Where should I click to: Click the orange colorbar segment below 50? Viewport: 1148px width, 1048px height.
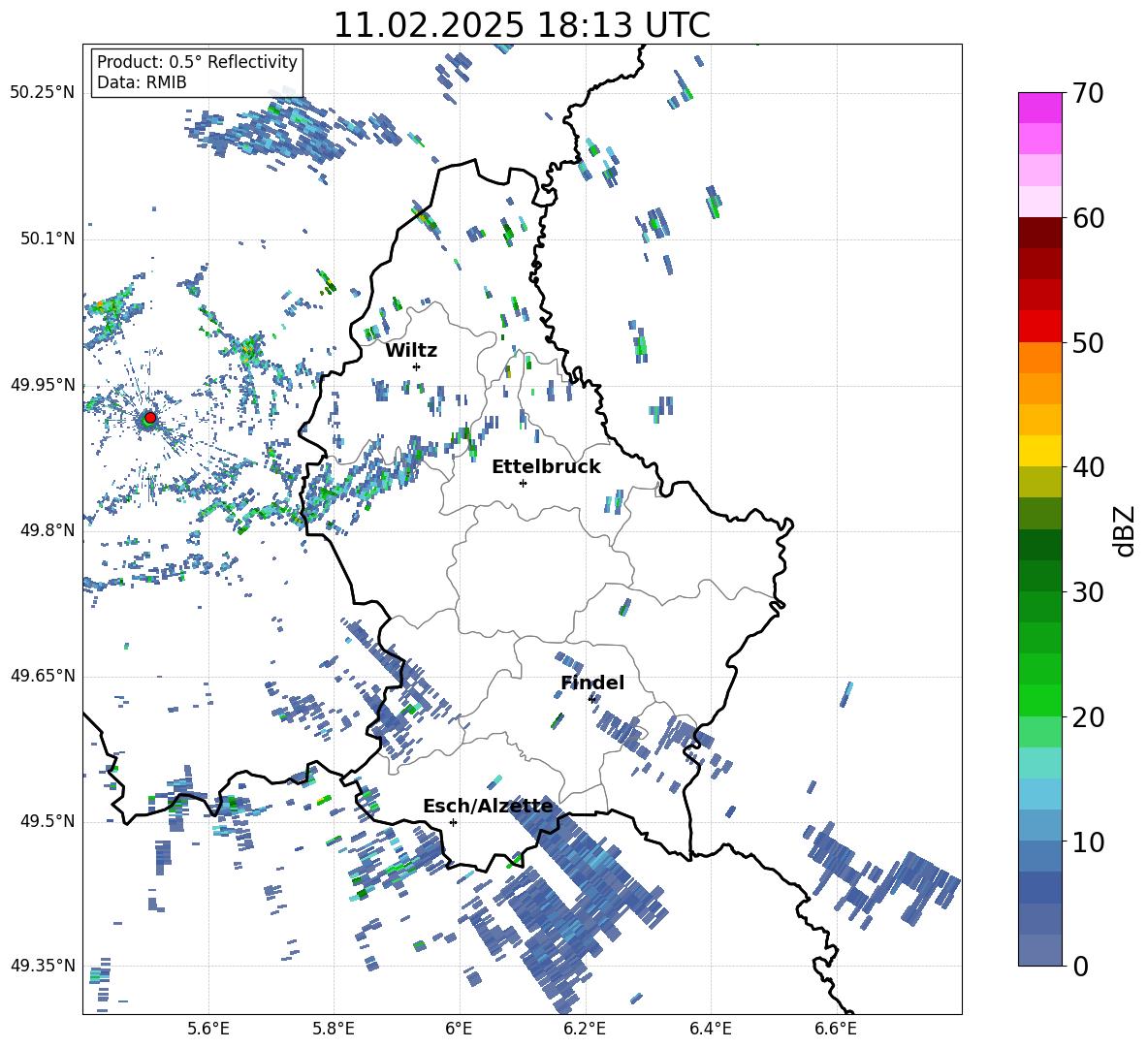point(1039,358)
